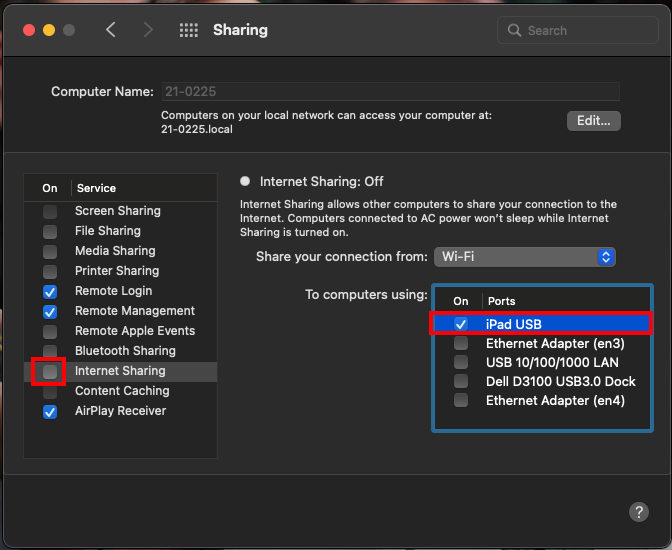Select the USB 10/100/1000 LAN port row
Viewport: 672px width, 550px height.
click(x=551, y=362)
